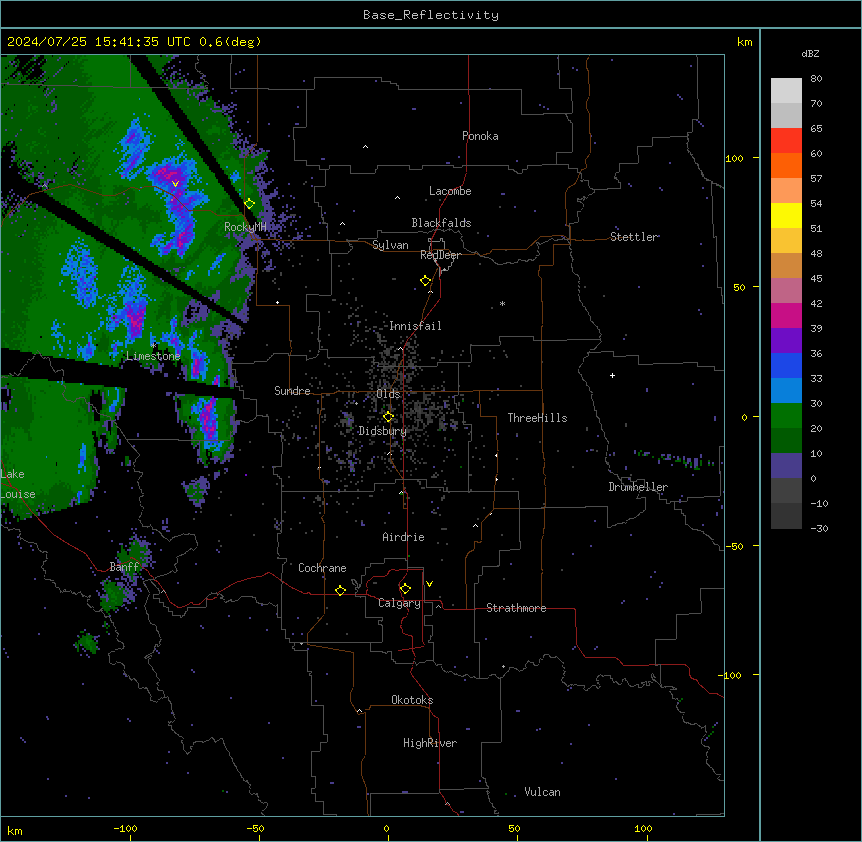Click the yellow diamond marker below Cochrane label
The height and width of the screenshot is (842, 862).
tap(340, 590)
